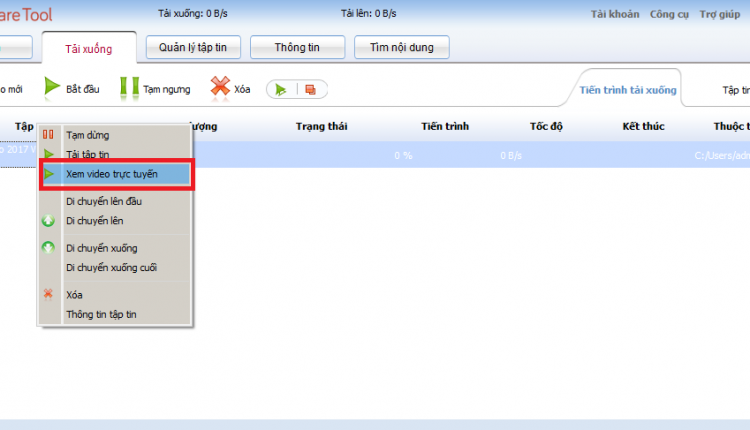Click the Trạng thái column header
750x430 pixels.
point(321,126)
